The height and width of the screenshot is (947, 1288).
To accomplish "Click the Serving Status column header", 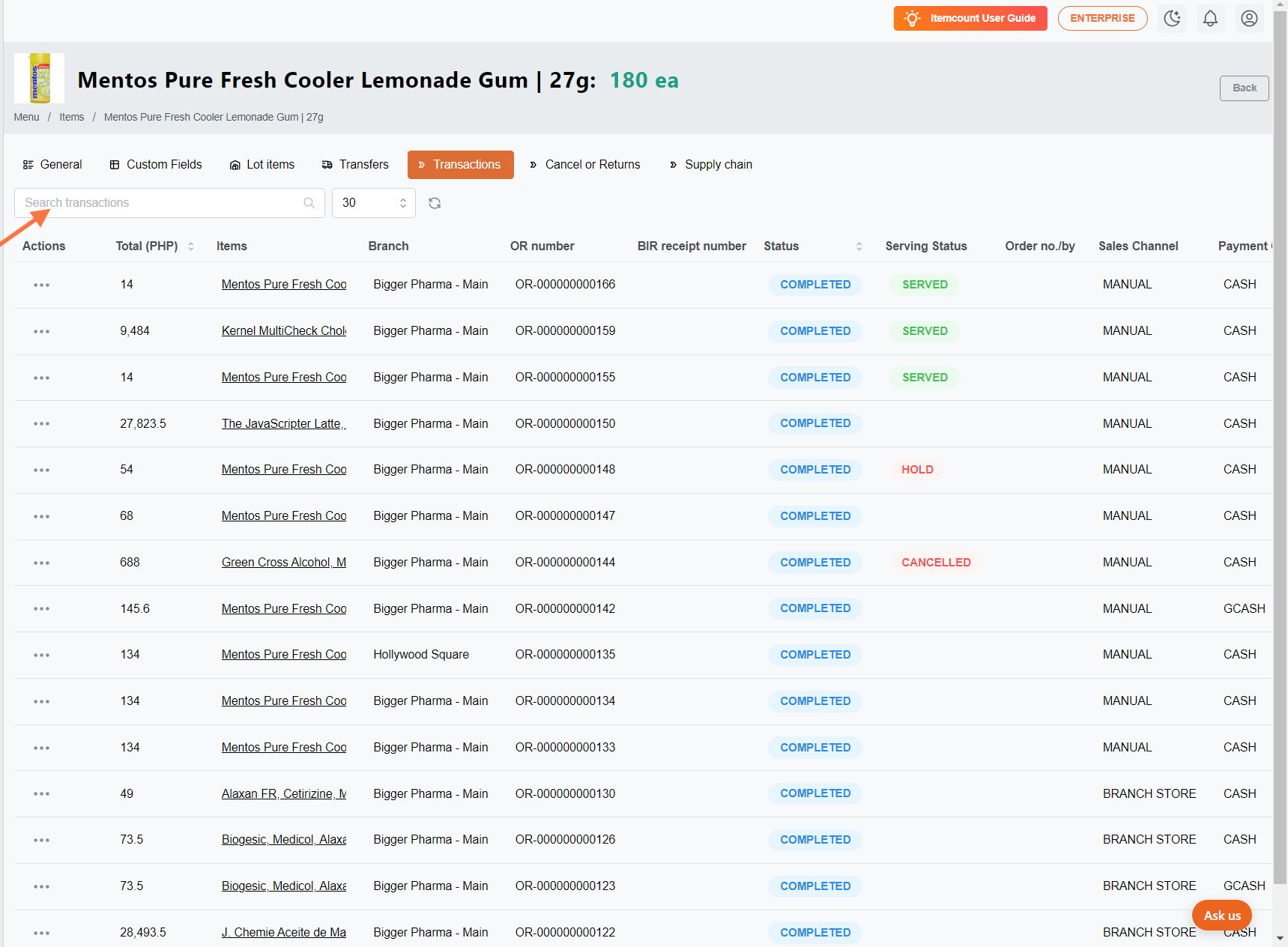I will click(x=926, y=246).
